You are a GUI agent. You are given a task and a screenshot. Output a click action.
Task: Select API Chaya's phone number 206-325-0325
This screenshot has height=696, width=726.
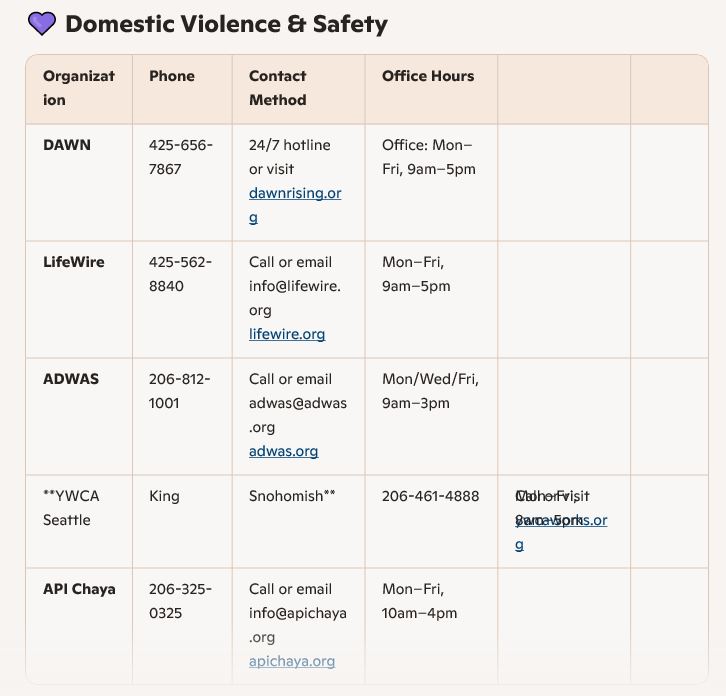181,601
